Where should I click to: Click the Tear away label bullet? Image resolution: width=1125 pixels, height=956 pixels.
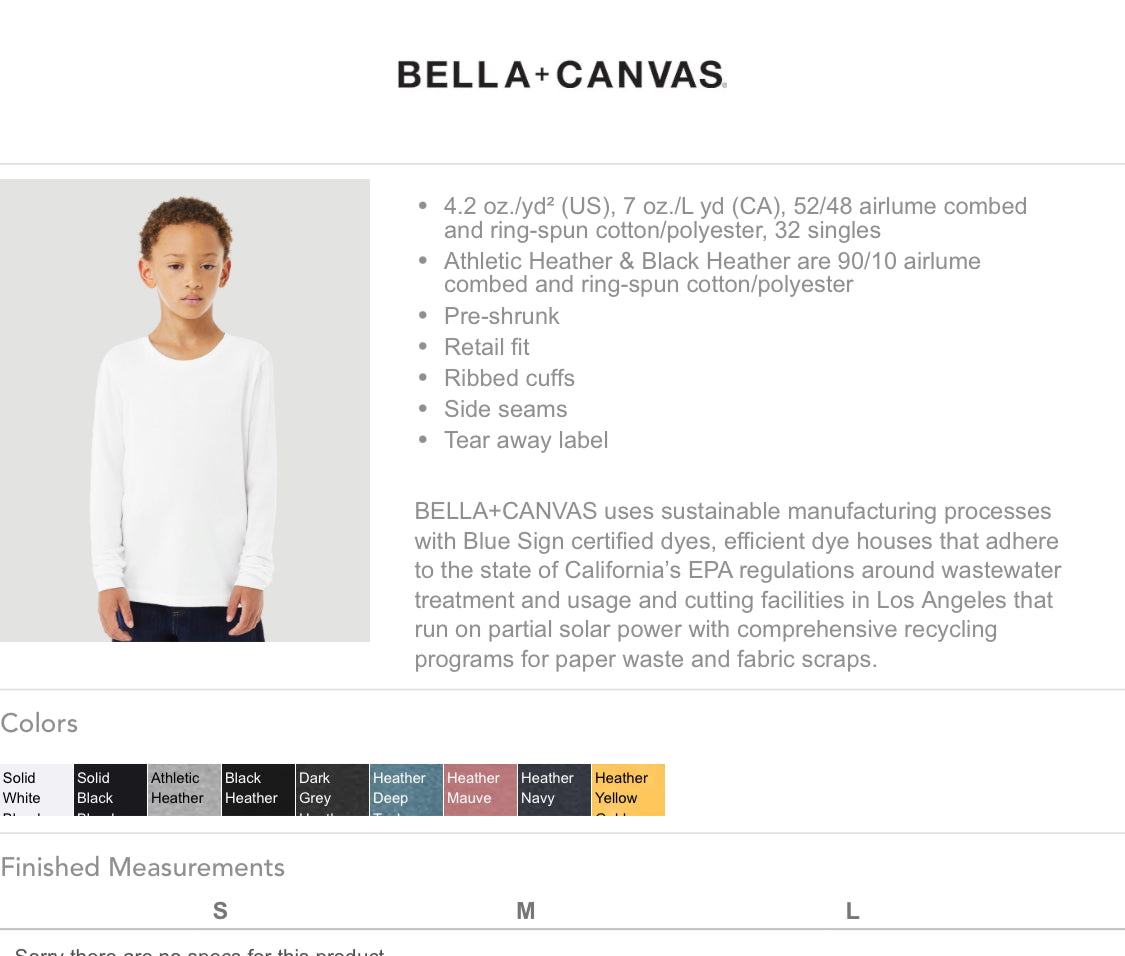click(x=526, y=440)
